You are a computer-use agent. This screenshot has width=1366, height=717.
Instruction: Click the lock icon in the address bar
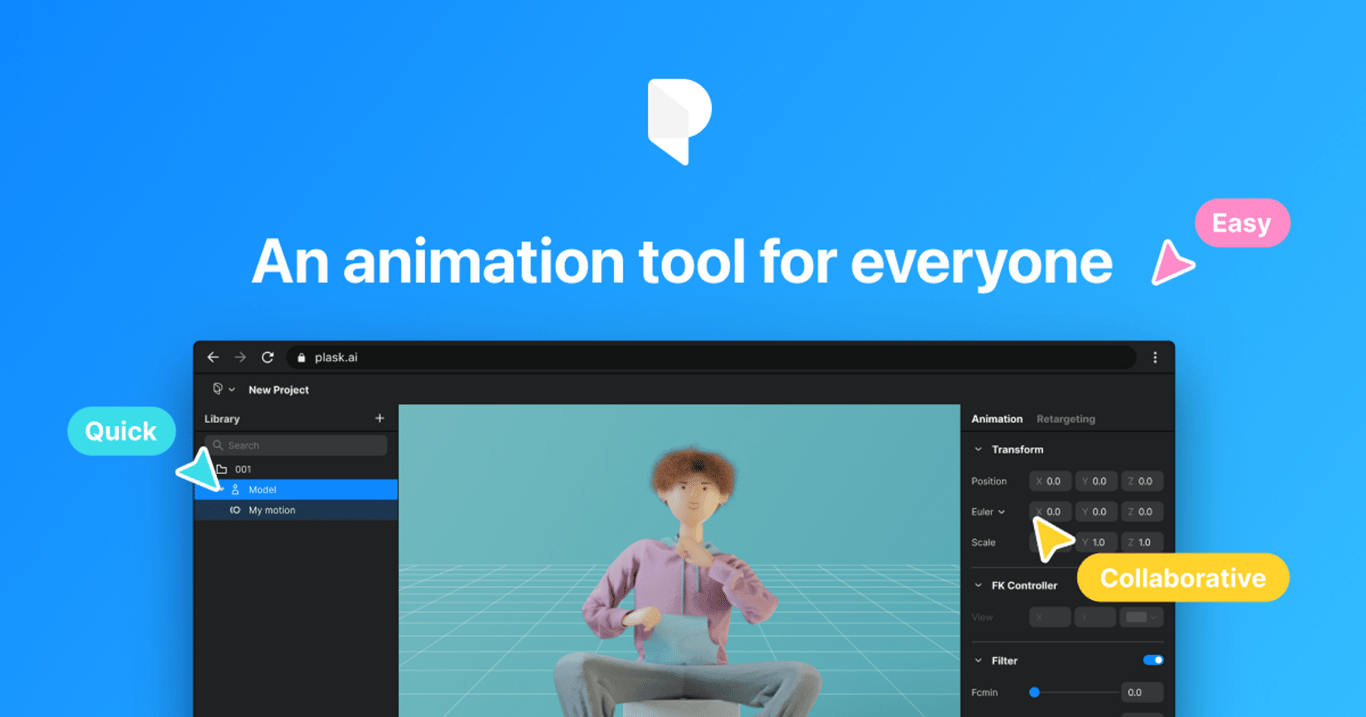[x=302, y=357]
